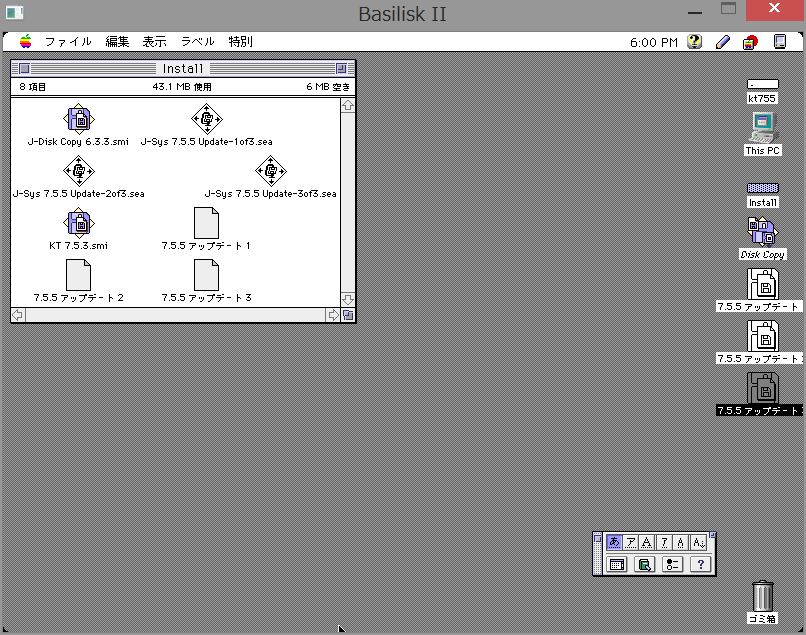Select the 7.5.5 アップデート 1 document icon
The image size is (806, 635).
coord(206,223)
